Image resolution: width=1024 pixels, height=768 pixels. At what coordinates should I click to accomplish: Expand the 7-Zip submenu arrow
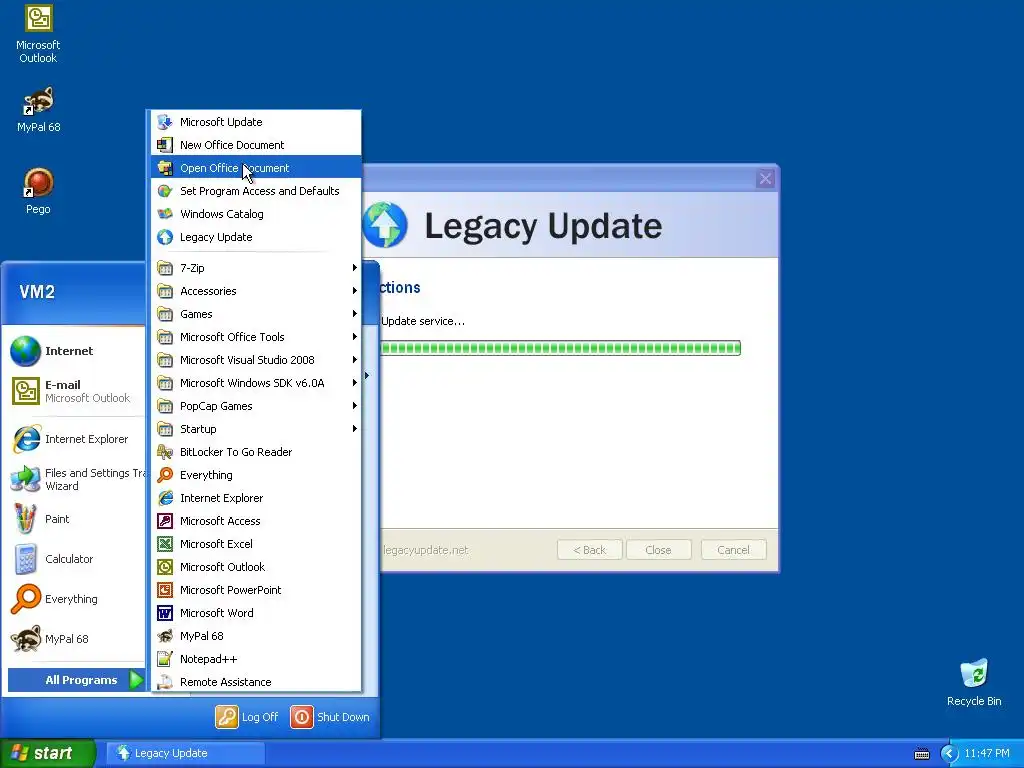[355, 268]
